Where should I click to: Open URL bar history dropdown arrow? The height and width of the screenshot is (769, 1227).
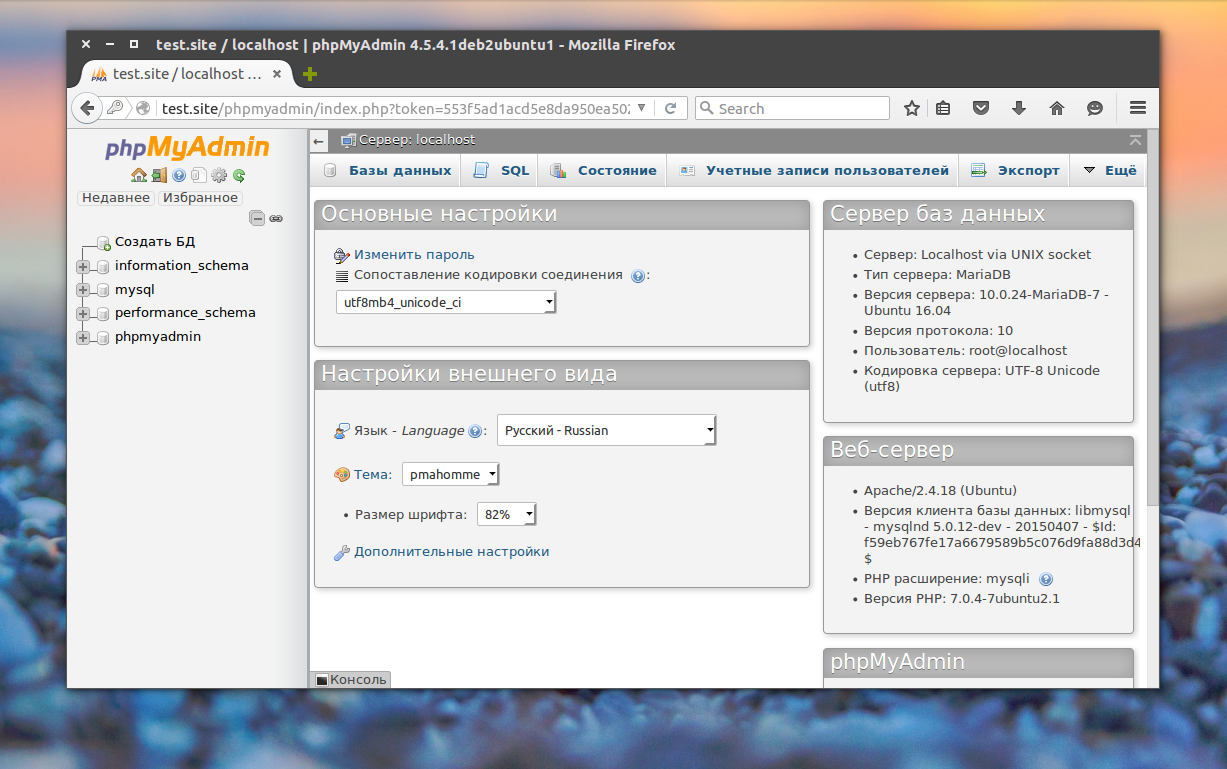pyautogui.click(x=641, y=108)
